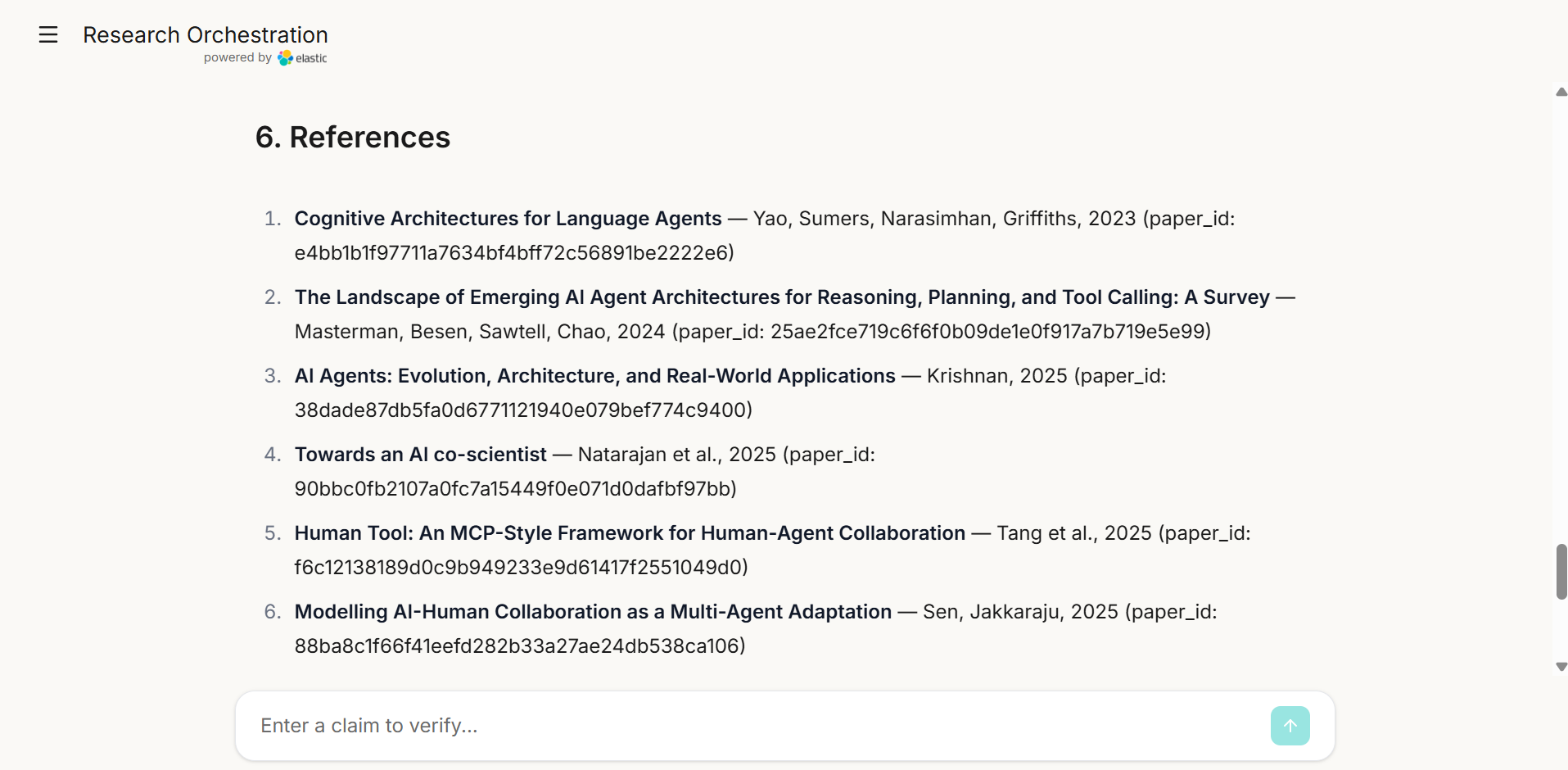Screen dimensions: 1568x770
Task: Open the hamburger navigation menu
Action: [48, 34]
